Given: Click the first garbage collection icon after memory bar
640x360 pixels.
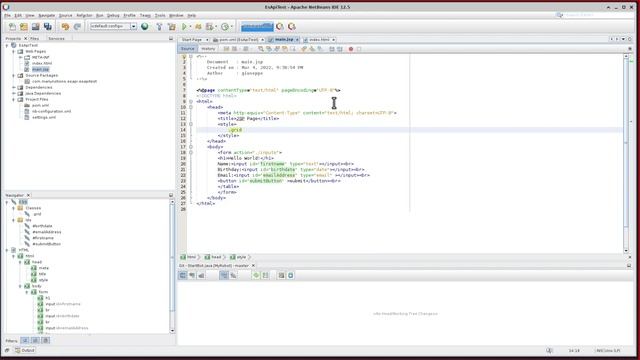Looking at the screenshot, I should click(280, 27).
